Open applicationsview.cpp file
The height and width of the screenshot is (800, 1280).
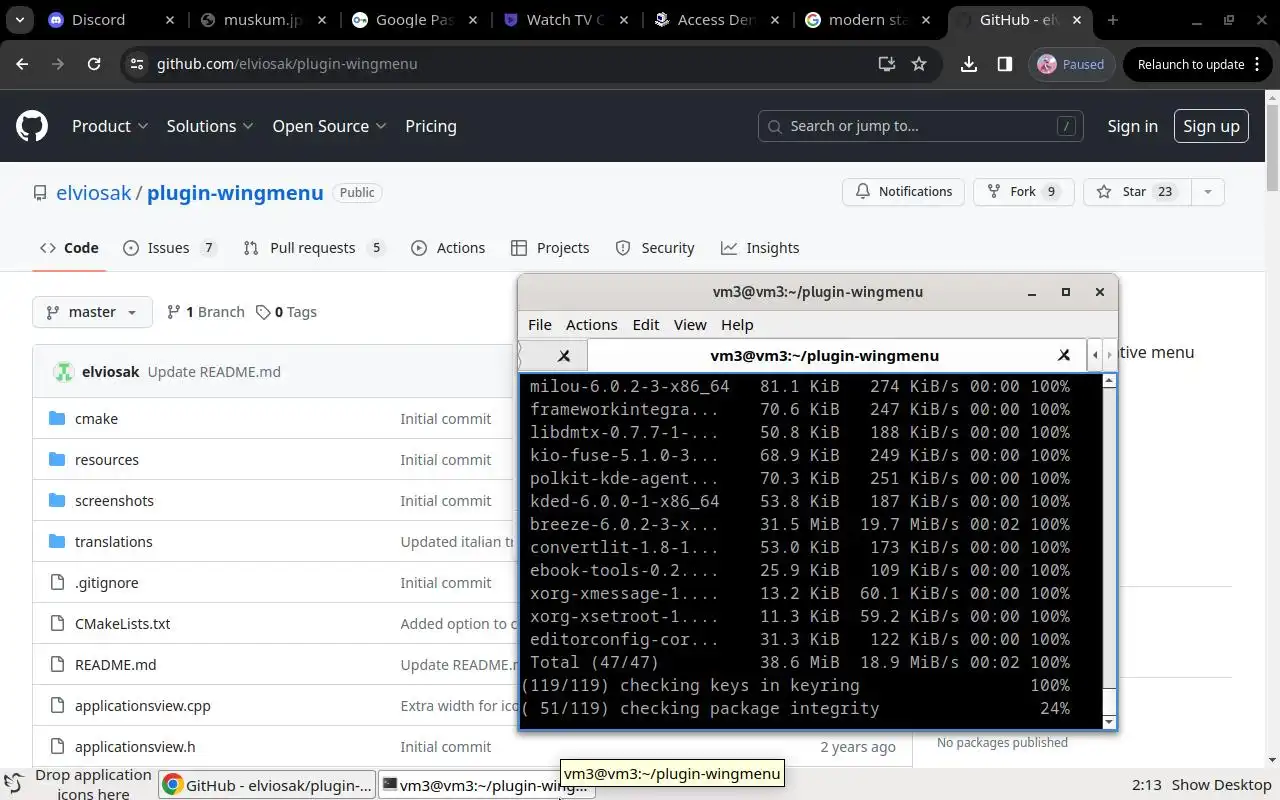click(142, 706)
